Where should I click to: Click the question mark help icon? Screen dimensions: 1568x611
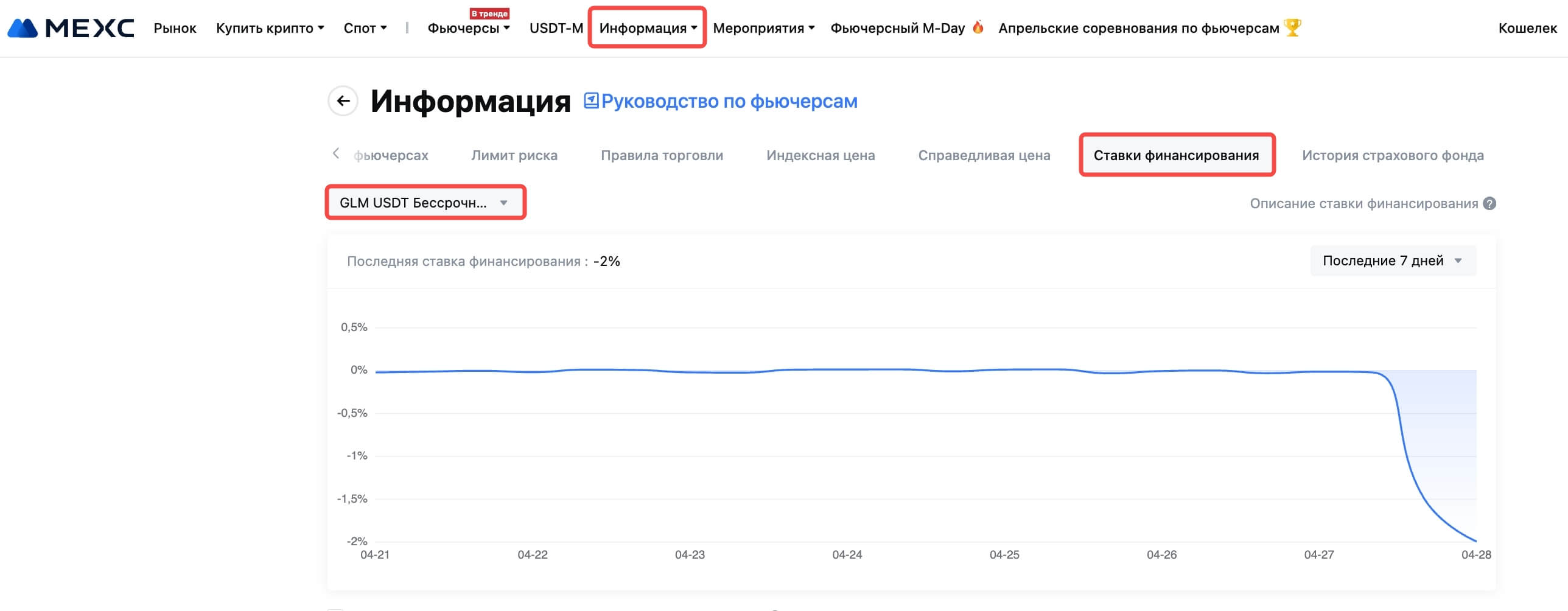point(1489,203)
